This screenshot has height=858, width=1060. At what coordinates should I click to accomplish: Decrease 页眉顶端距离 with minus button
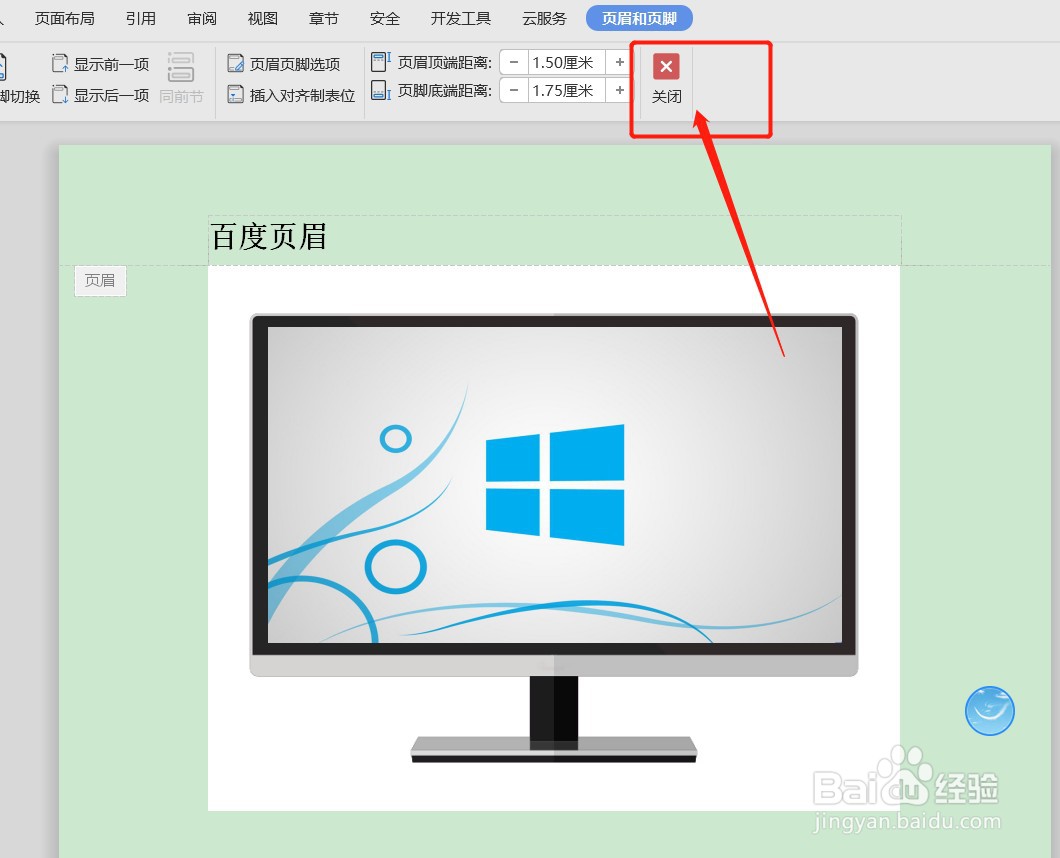coord(514,62)
